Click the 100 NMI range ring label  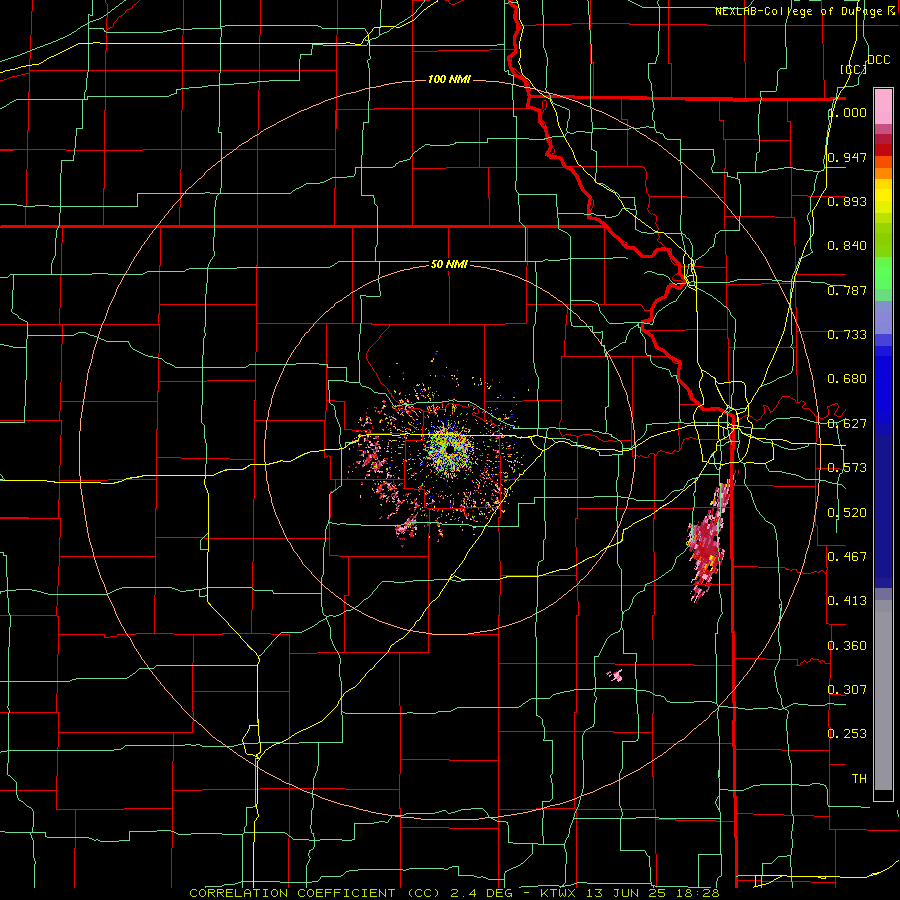tap(449, 79)
